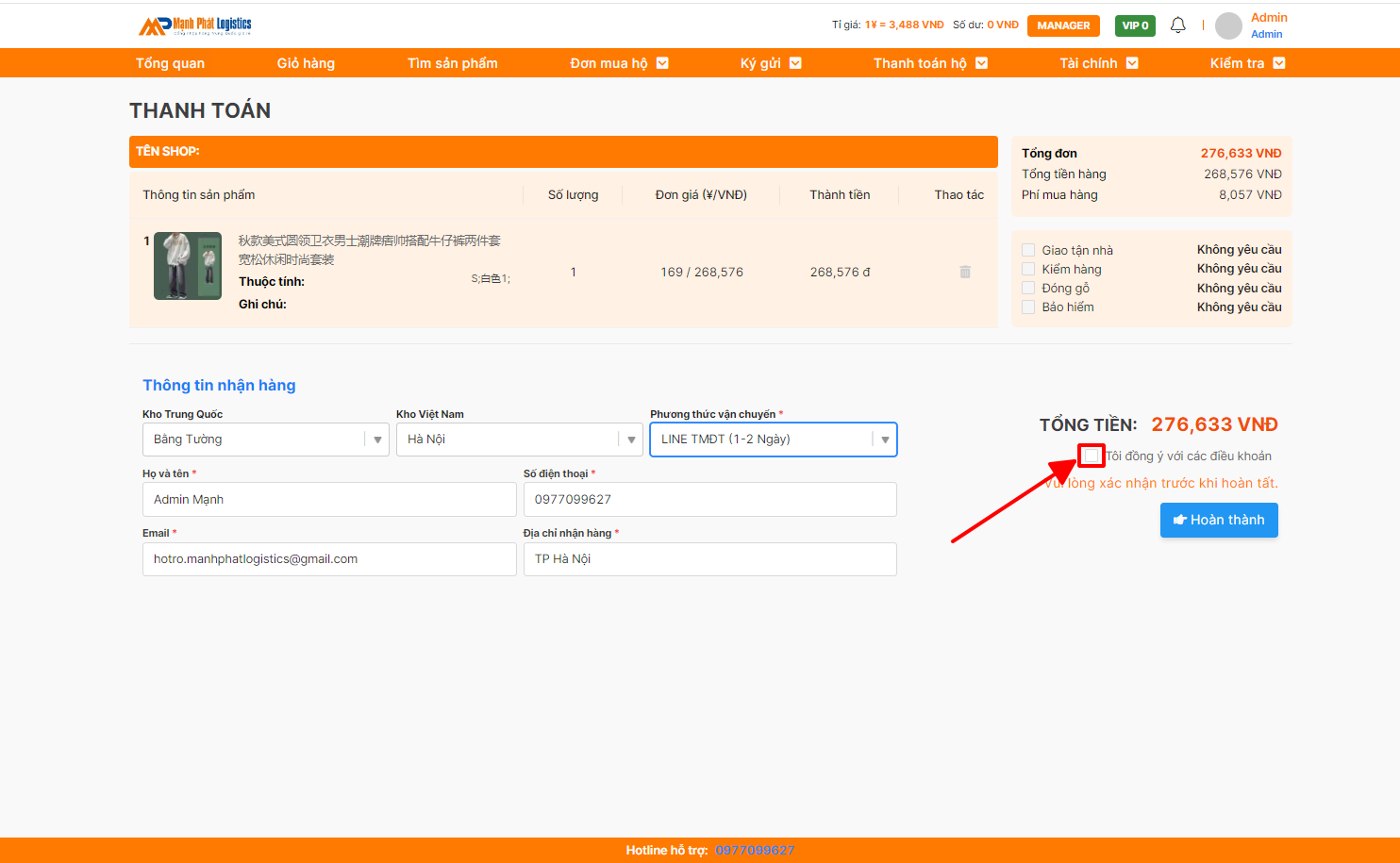Screen dimensions: 1400x863
Task: Click the Tài chính chevron icon
Action: tap(1132, 63)
